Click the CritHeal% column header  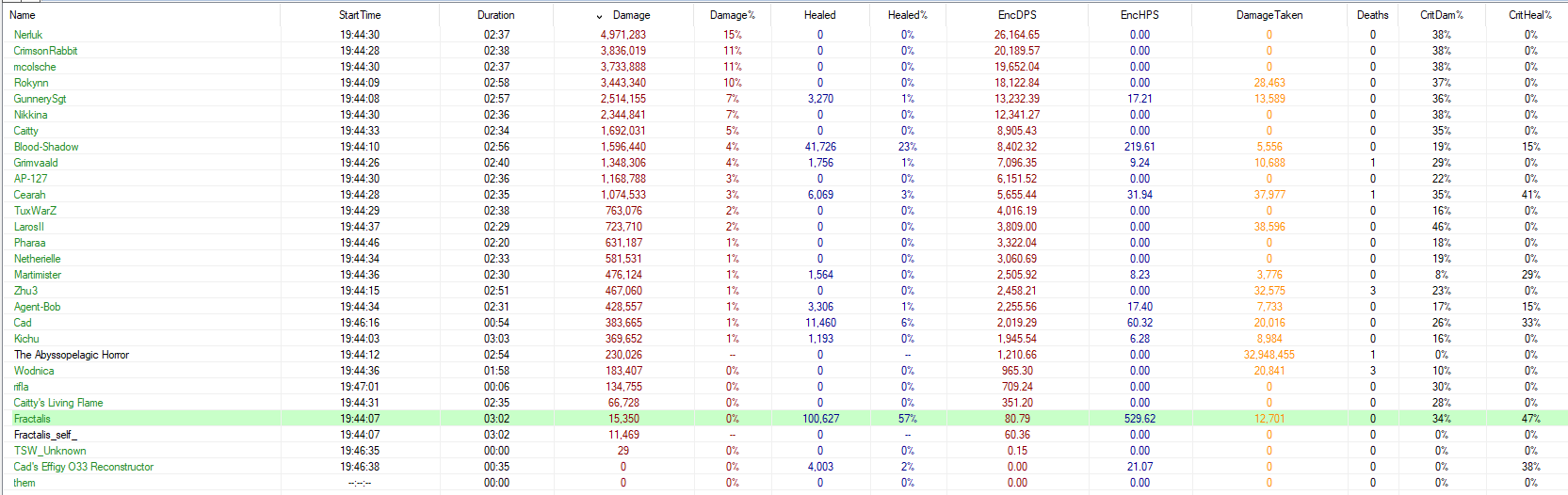pos(1529,15)
